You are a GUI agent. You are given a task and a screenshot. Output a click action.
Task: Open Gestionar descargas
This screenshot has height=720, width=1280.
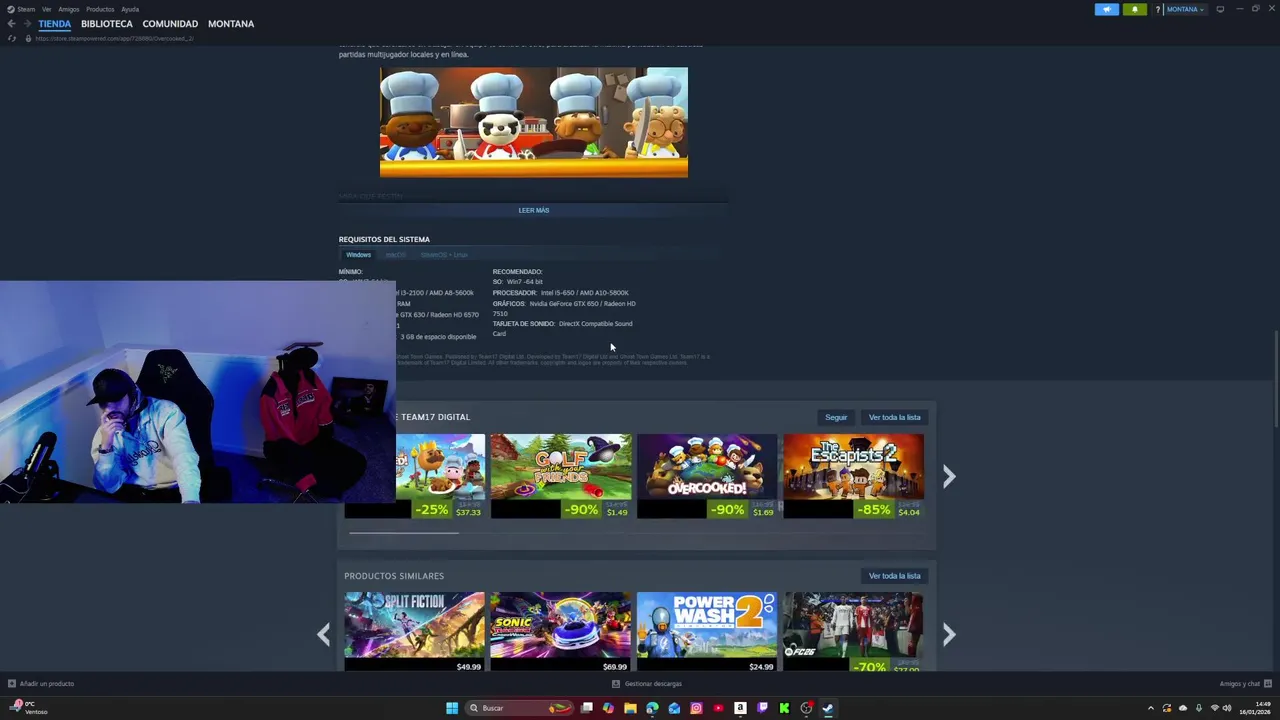click(647, 684)
